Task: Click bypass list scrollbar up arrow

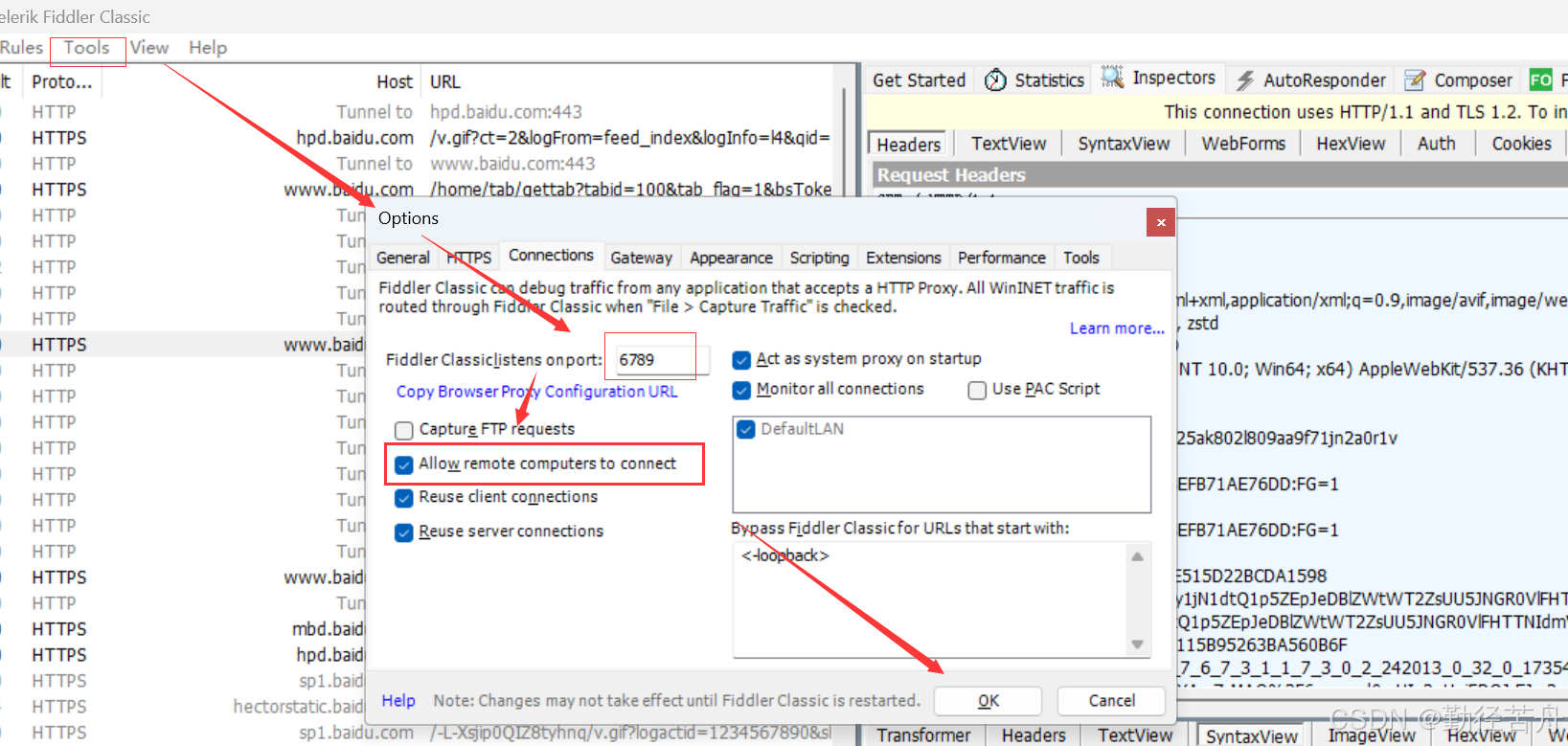Action: 1137,556
